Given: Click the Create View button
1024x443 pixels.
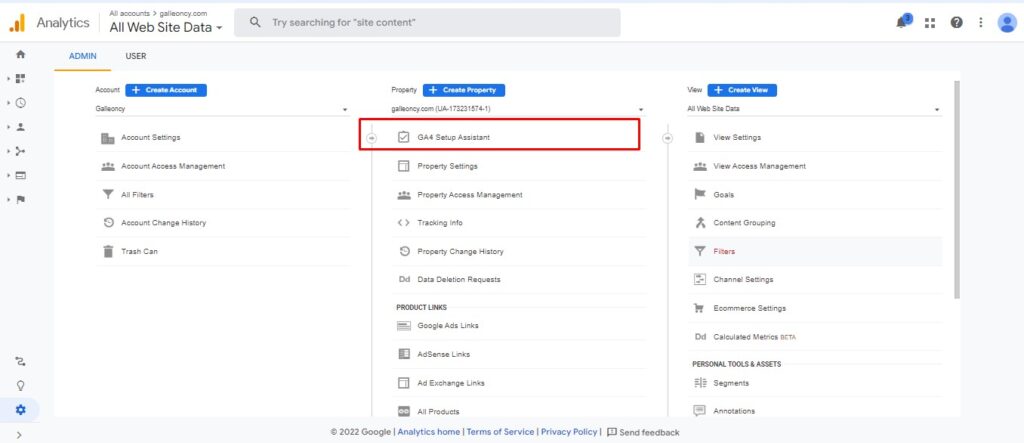Looking at the screenshot, I should click(742, 90).
